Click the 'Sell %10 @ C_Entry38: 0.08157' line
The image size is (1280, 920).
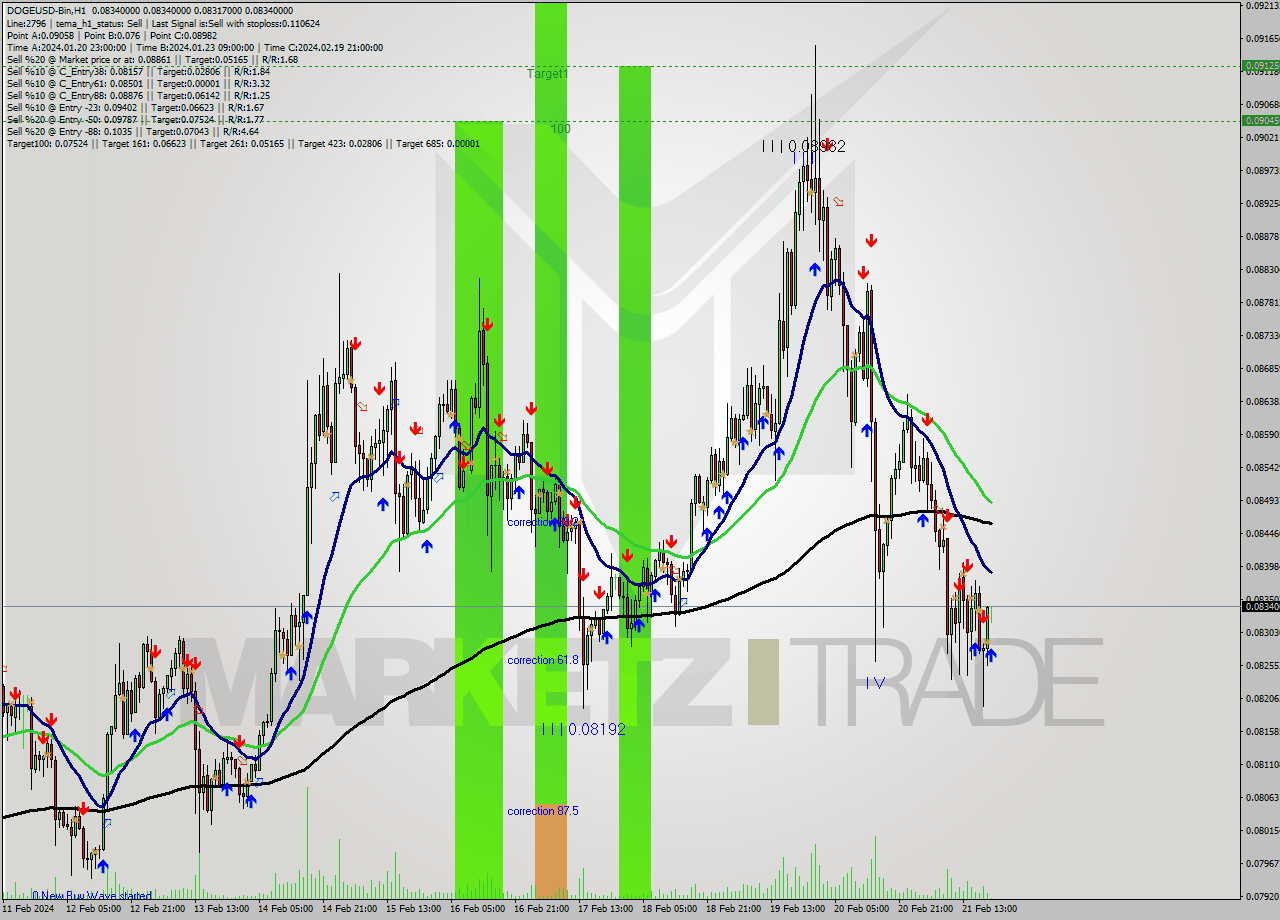pyautogui.click(x=138, y=71)
